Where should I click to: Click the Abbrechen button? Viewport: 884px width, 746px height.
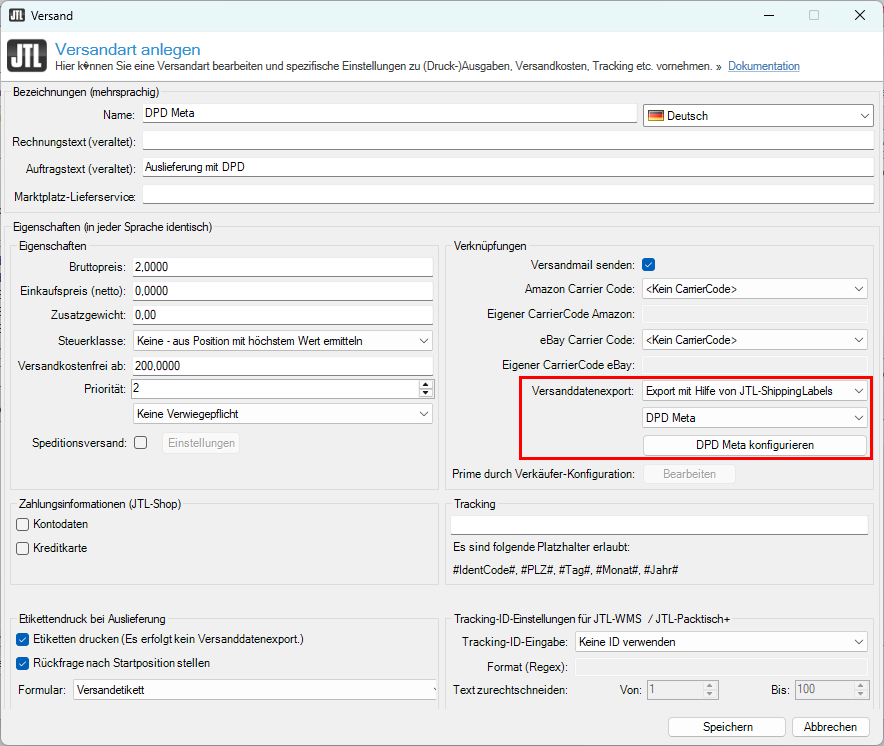pos(830,727)
